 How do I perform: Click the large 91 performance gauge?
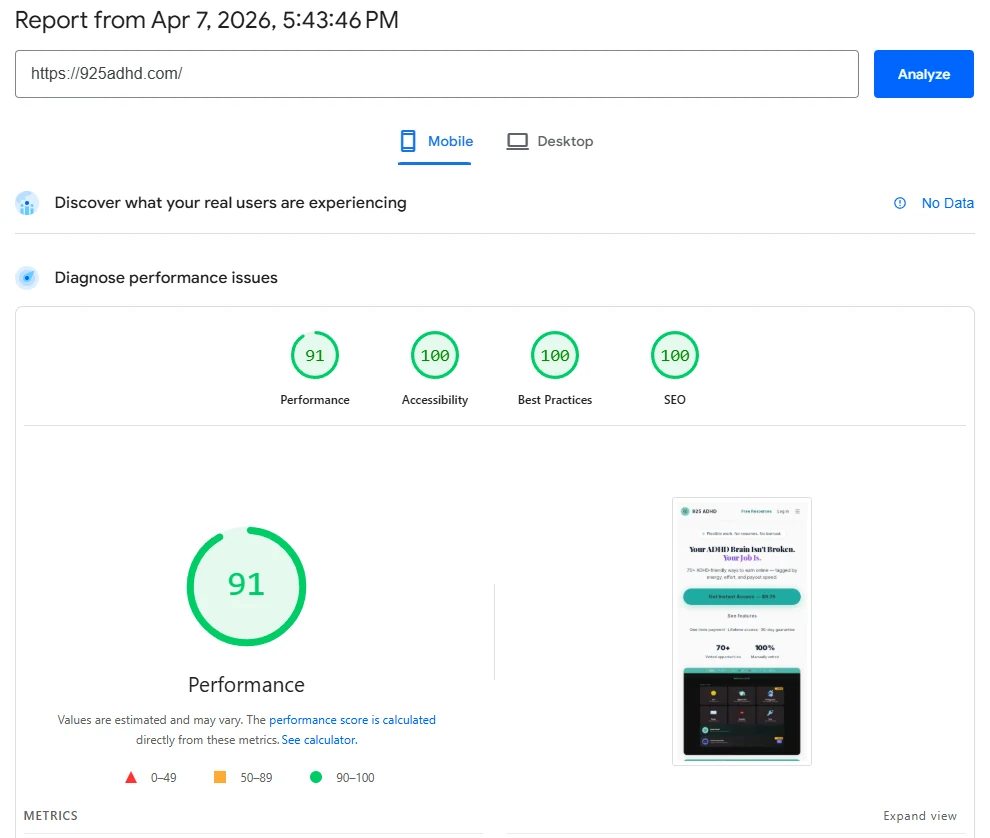coord(246,586)
